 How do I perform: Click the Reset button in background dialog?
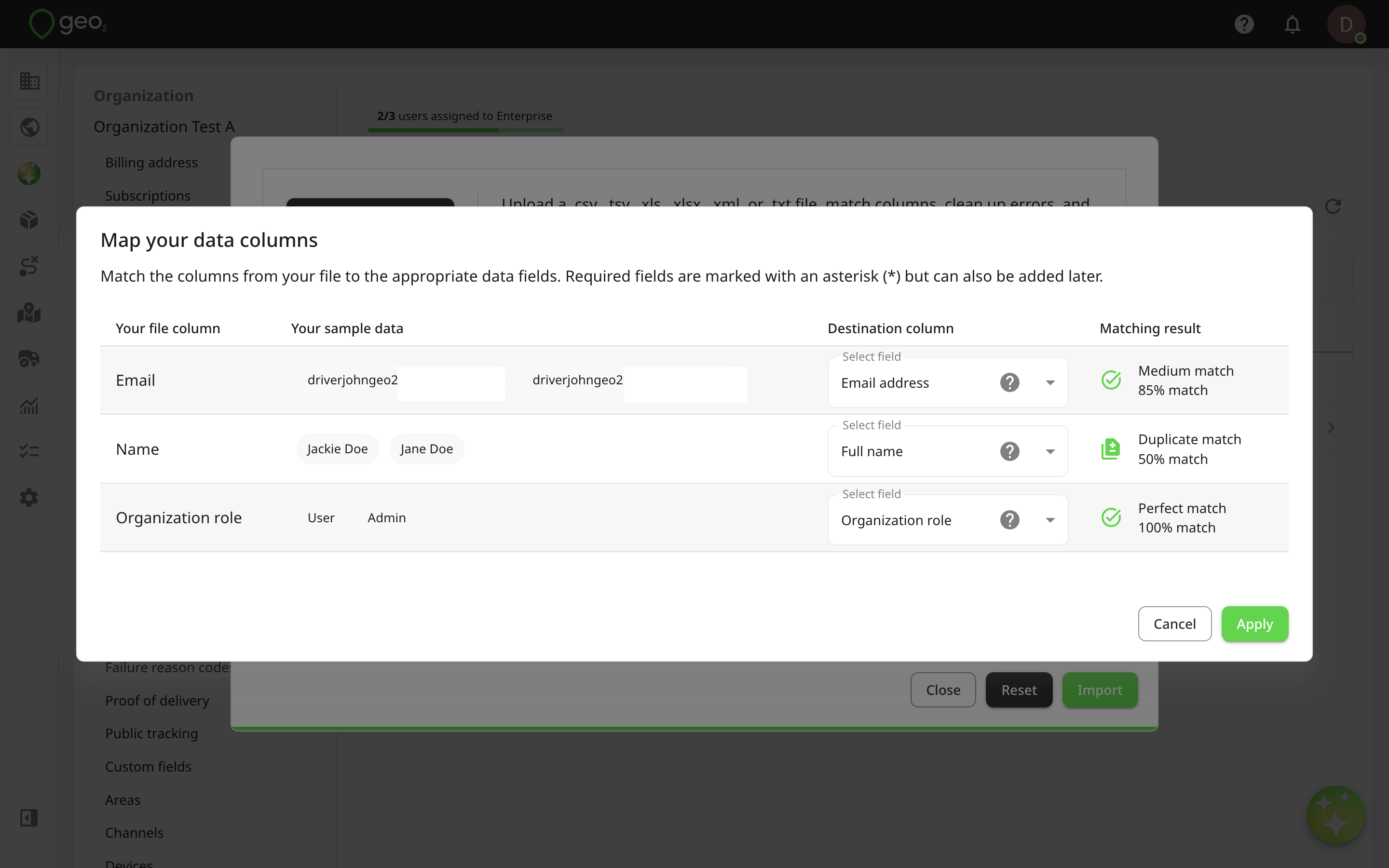tap(1019, 690)
